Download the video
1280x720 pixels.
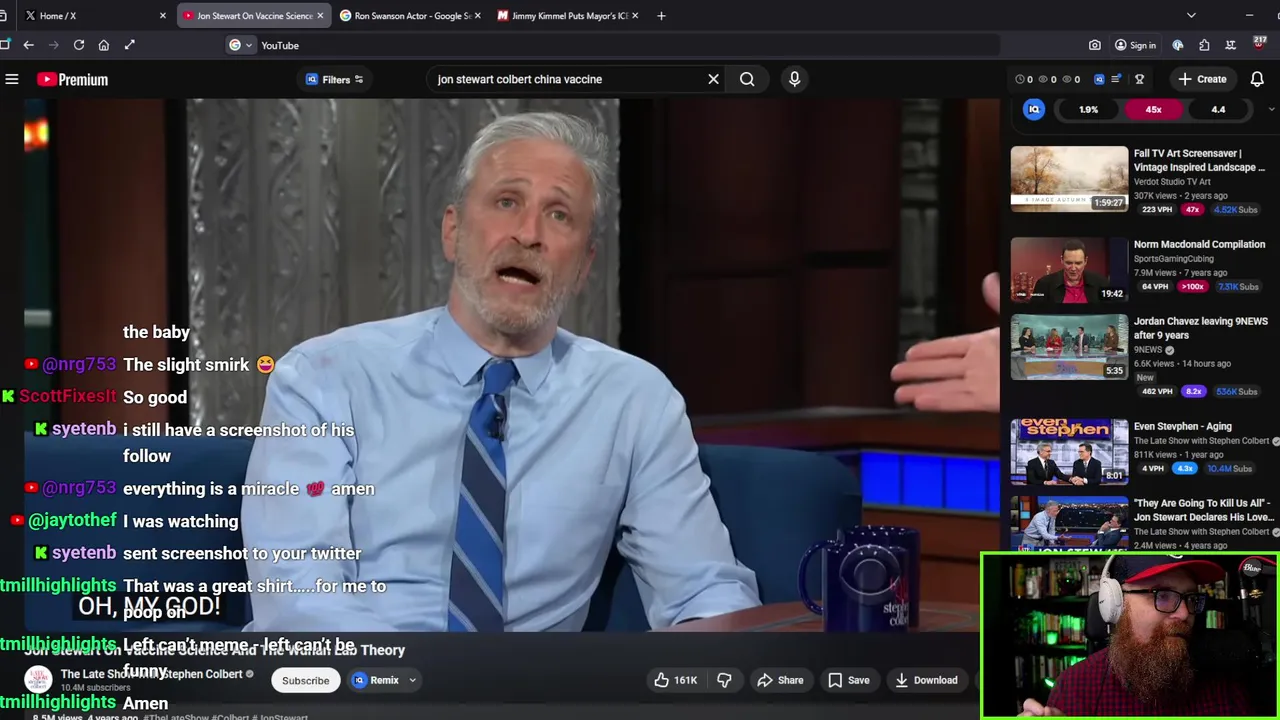[926, 680]
